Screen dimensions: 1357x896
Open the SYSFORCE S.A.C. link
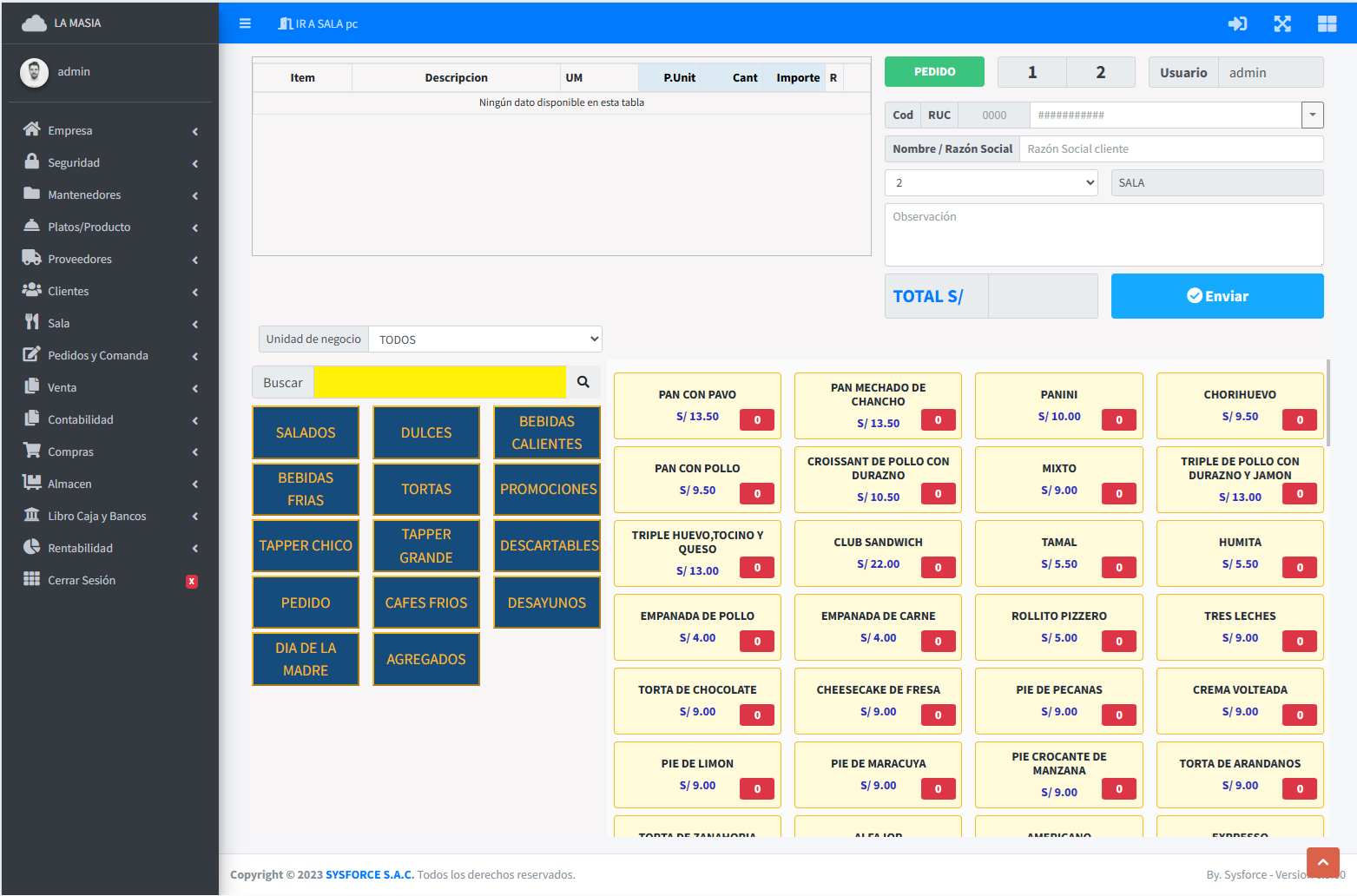[369, 874]
